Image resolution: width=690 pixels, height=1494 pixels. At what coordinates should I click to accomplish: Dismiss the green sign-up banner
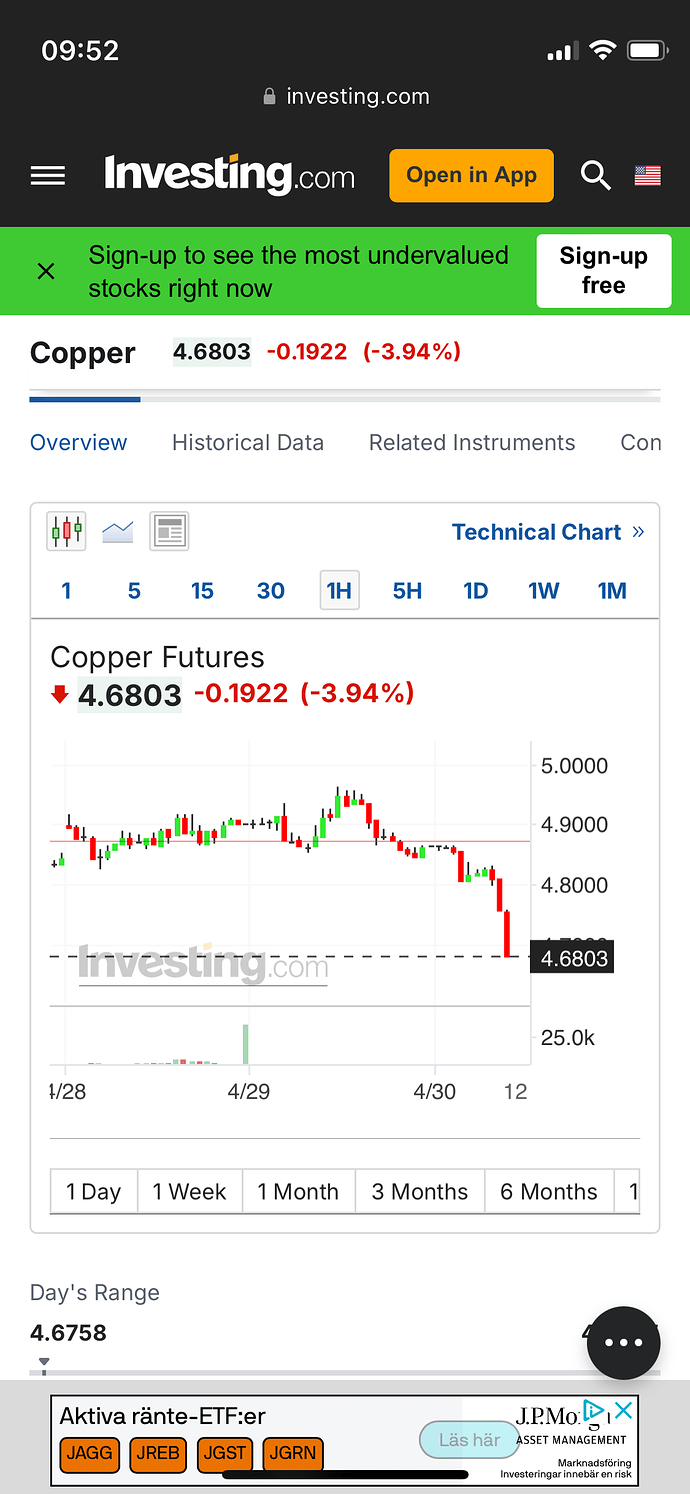pos(46,271)
